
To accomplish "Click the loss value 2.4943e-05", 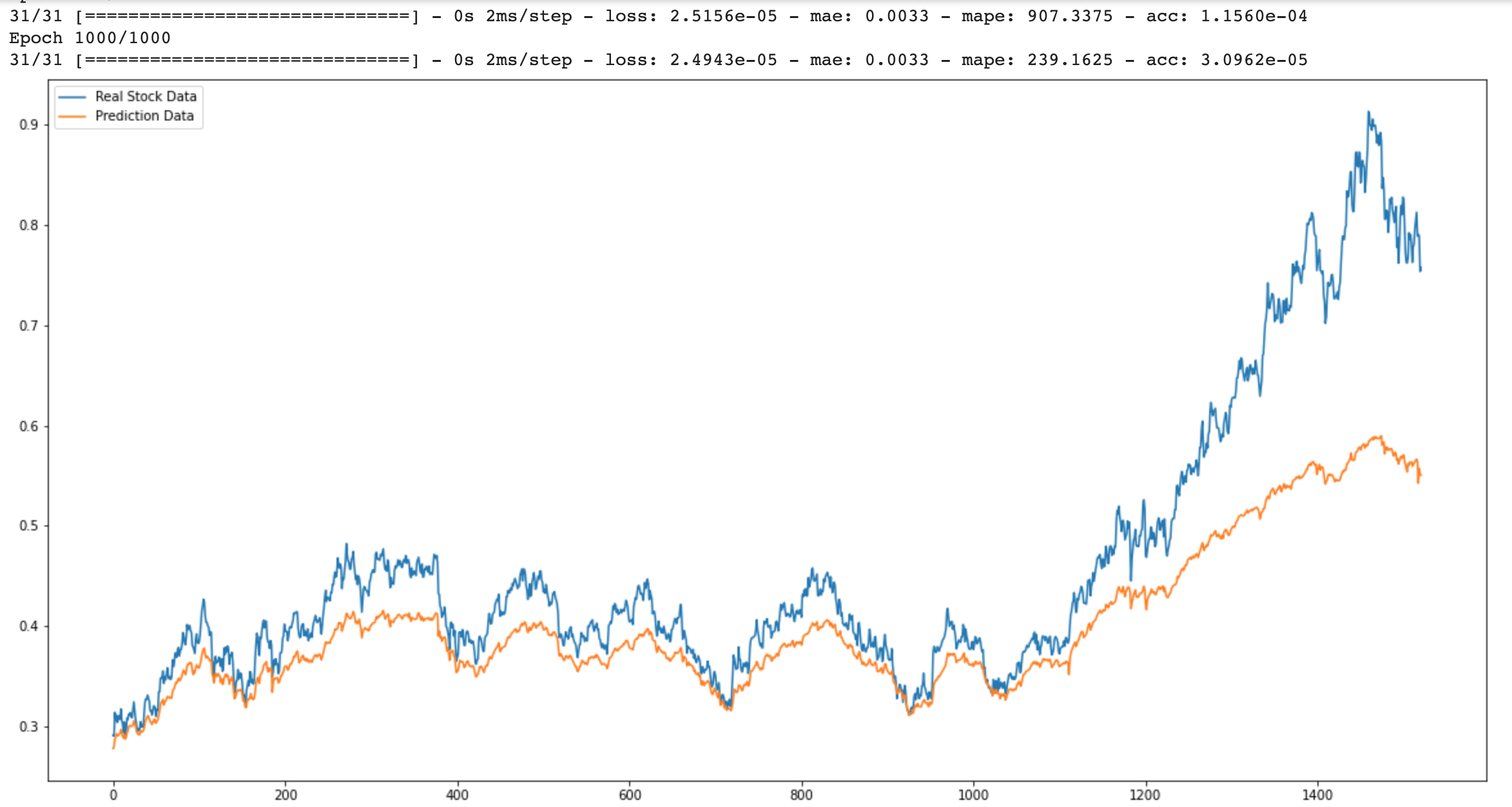I will (723, 60).
